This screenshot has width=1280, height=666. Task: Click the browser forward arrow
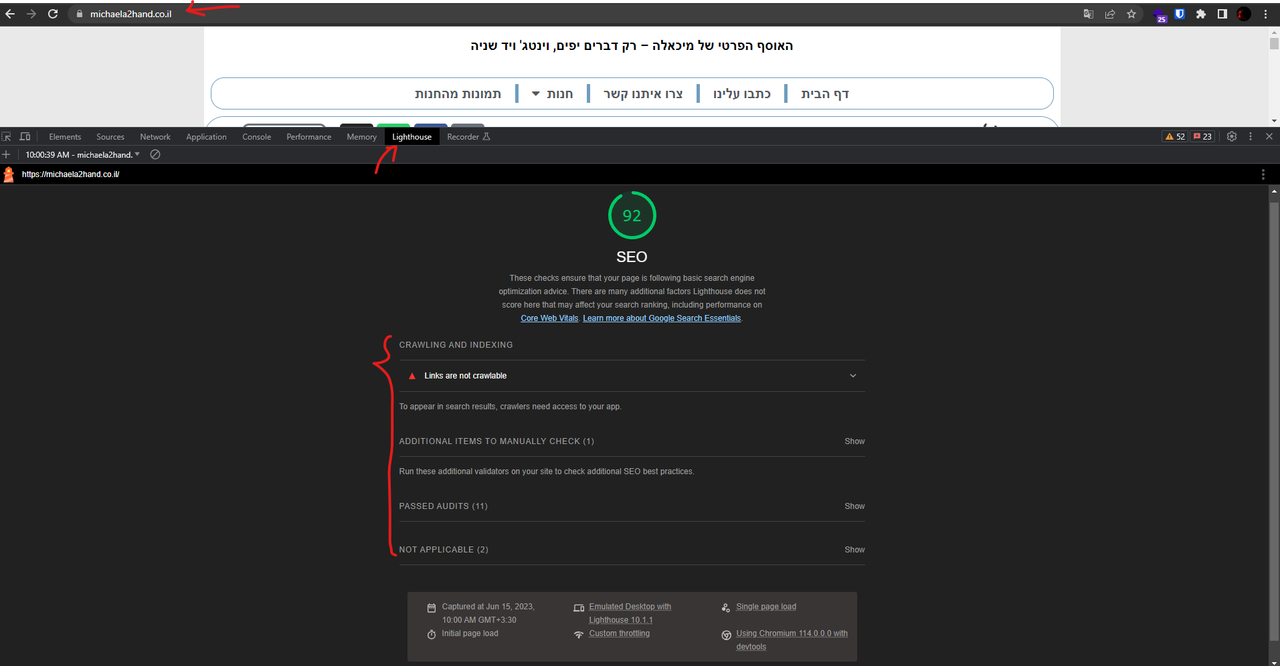[31, 14]
